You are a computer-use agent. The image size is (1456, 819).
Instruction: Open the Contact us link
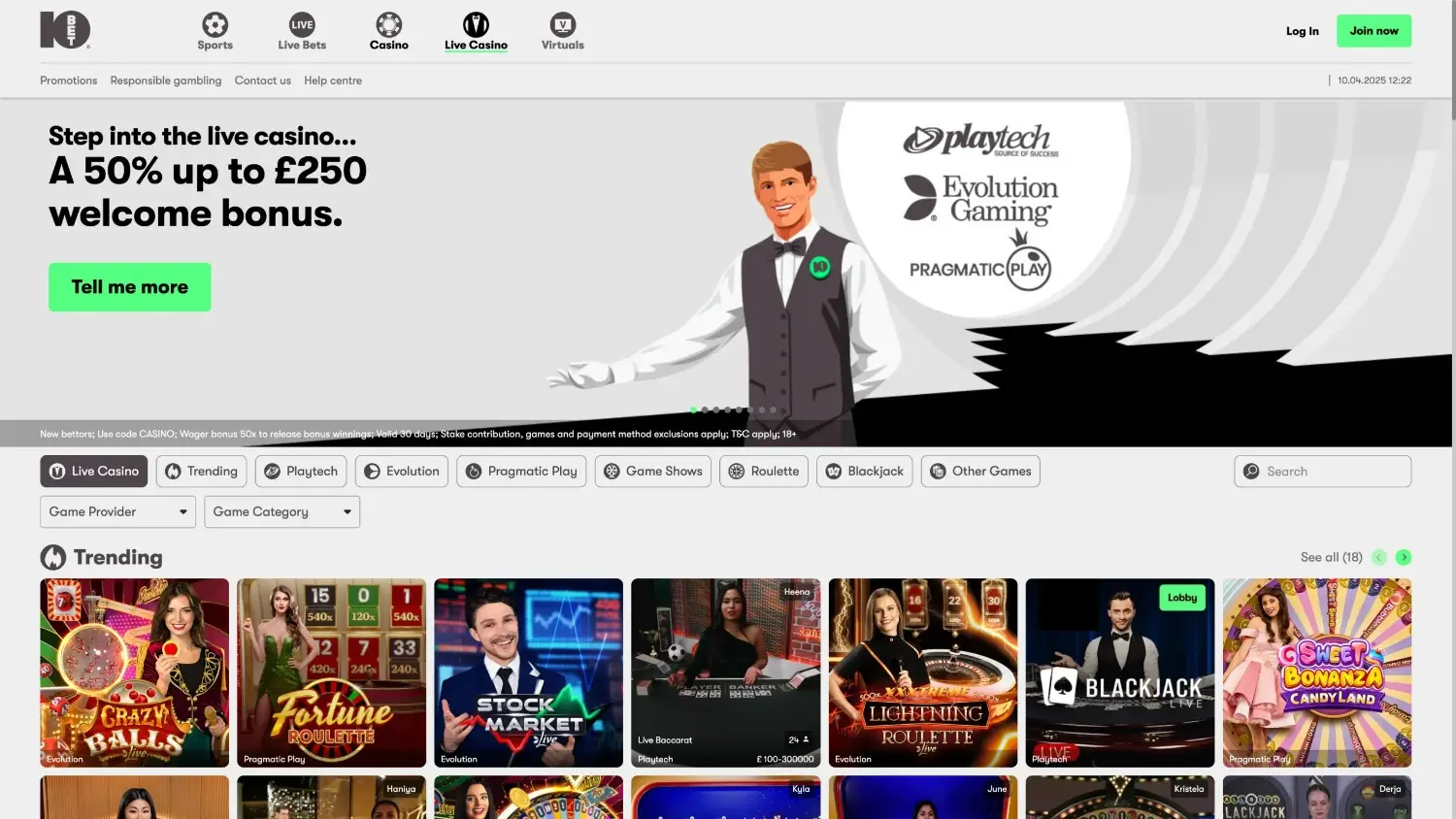(x=263, y=81)
